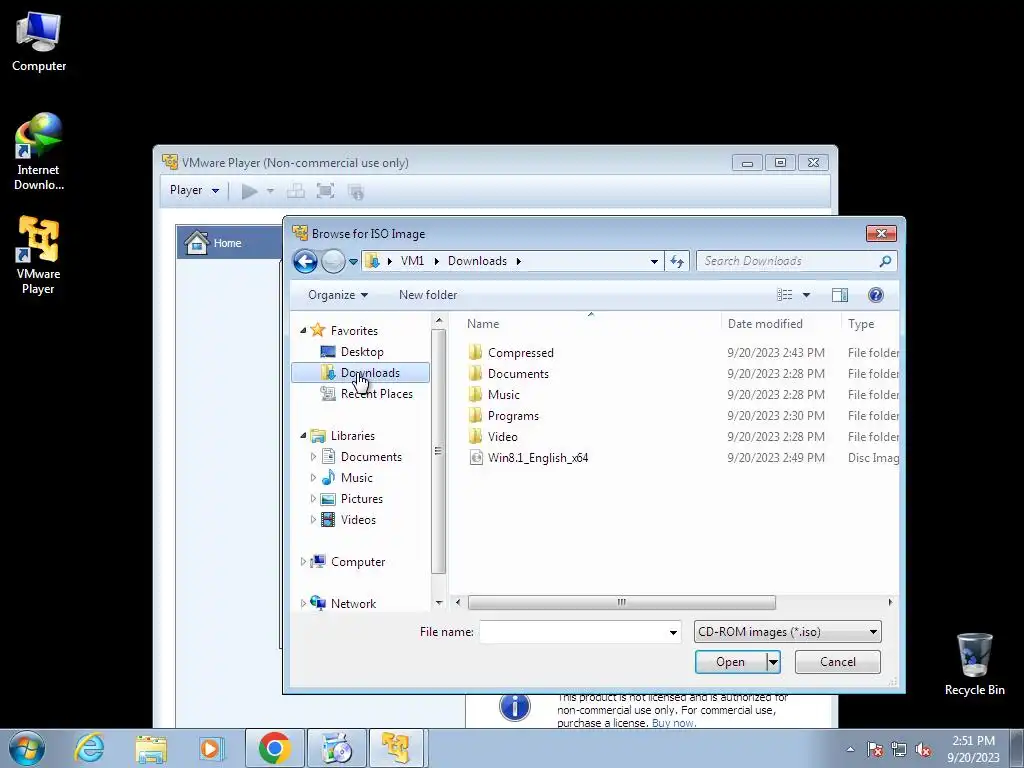The width and height of the screenshot is (1024, 768).
Task: Open the view options dropdown arrow
Action: tap(807, 295)
